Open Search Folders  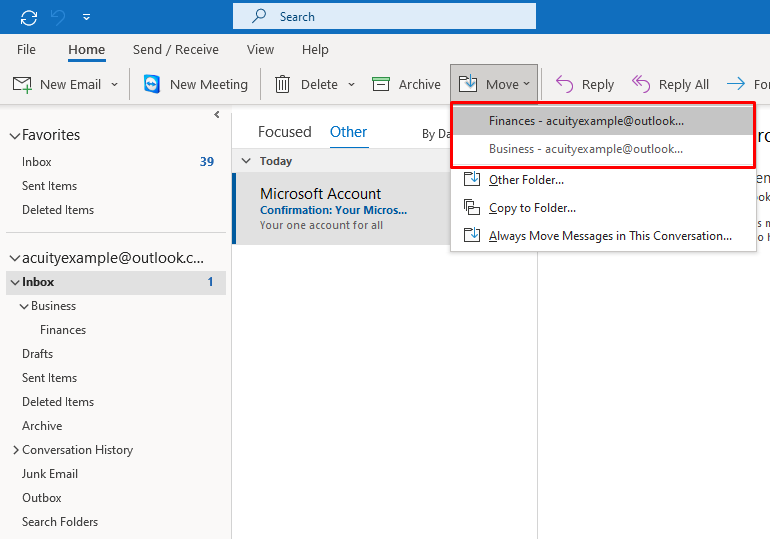tap(60, 522)
